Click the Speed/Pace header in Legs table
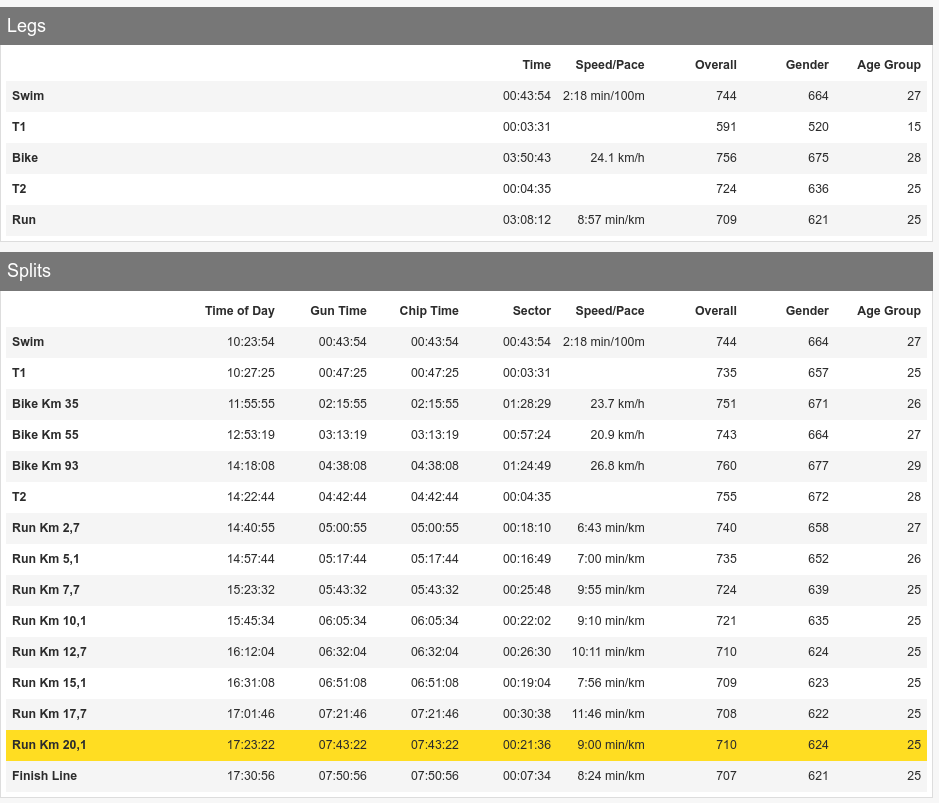Image resolution: width=939 pixels, height=803 pixels. click(609, 65)
